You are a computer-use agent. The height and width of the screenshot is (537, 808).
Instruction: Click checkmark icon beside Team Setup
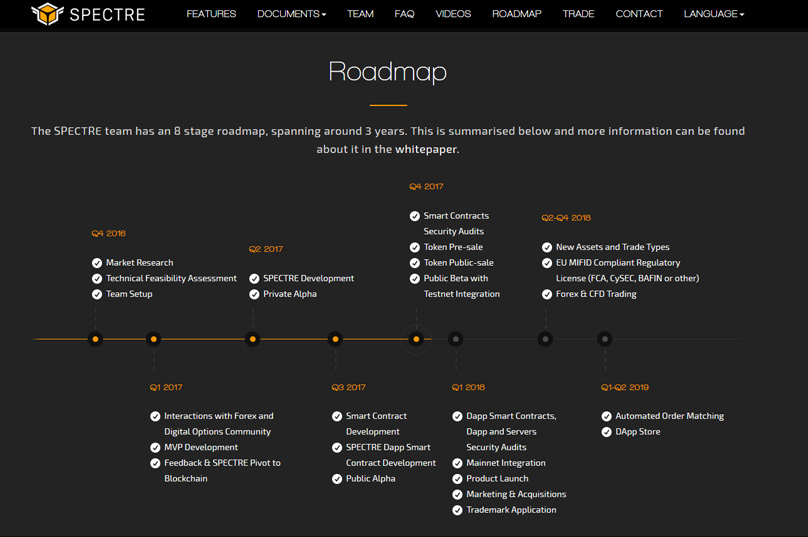97,294
